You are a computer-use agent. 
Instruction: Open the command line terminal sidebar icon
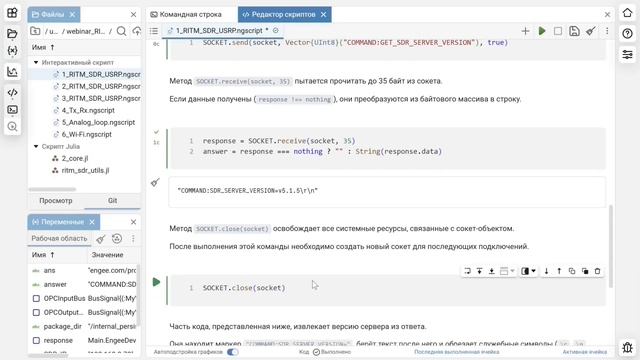[x=12, y=109]
